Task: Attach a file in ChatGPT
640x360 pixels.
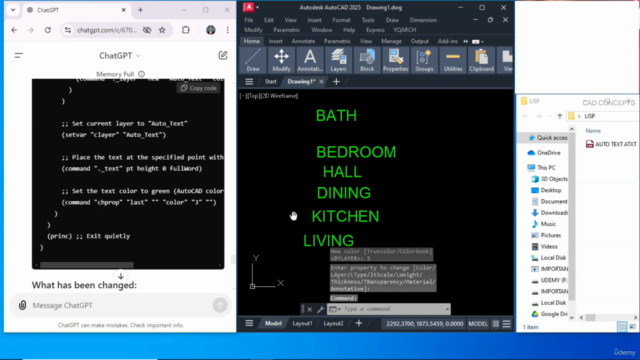Action: click(x=22, y=305)
